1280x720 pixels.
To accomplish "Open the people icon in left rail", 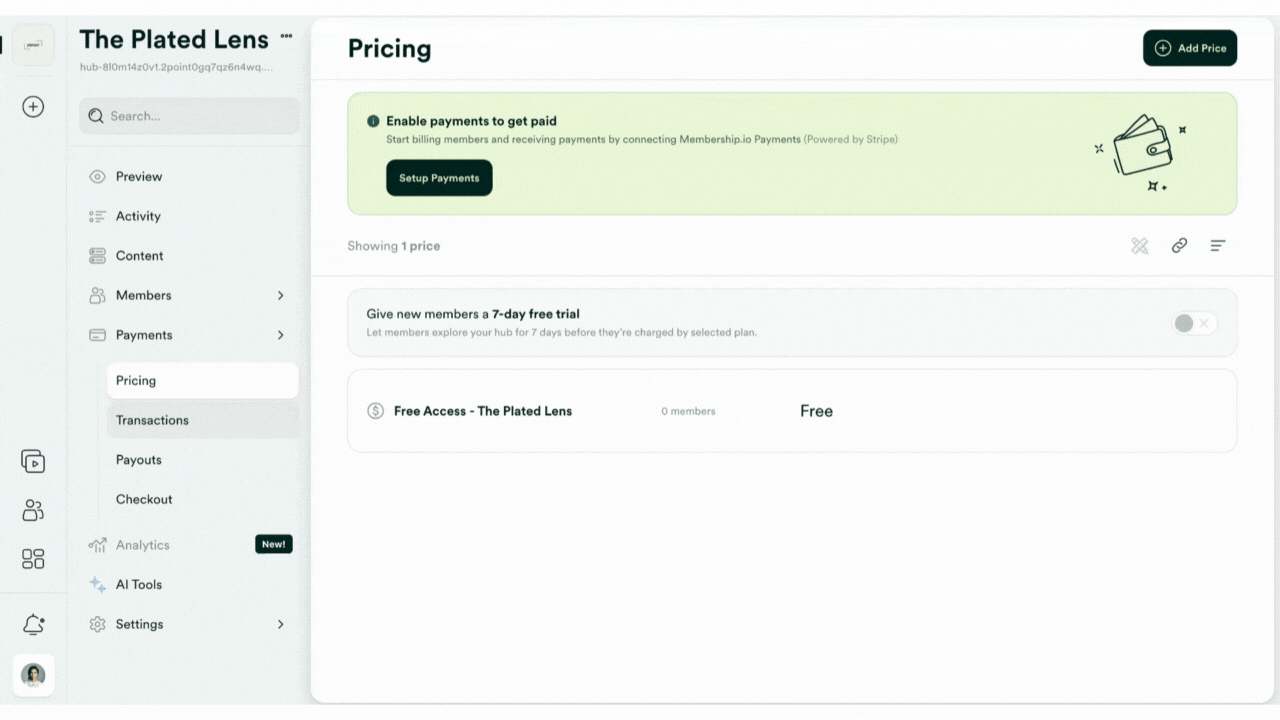I will [33, 510].
